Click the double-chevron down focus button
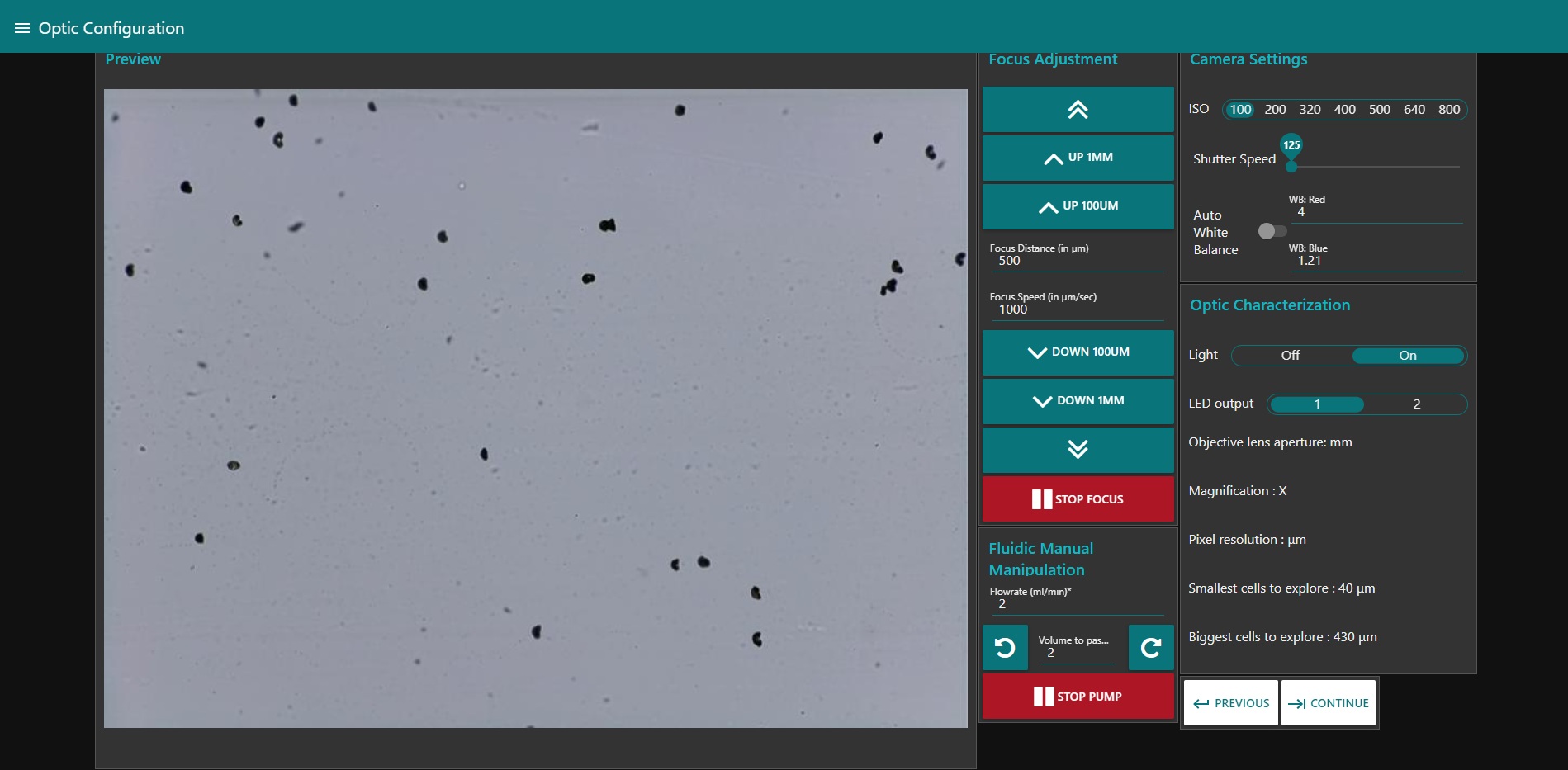 (1078, 449)
